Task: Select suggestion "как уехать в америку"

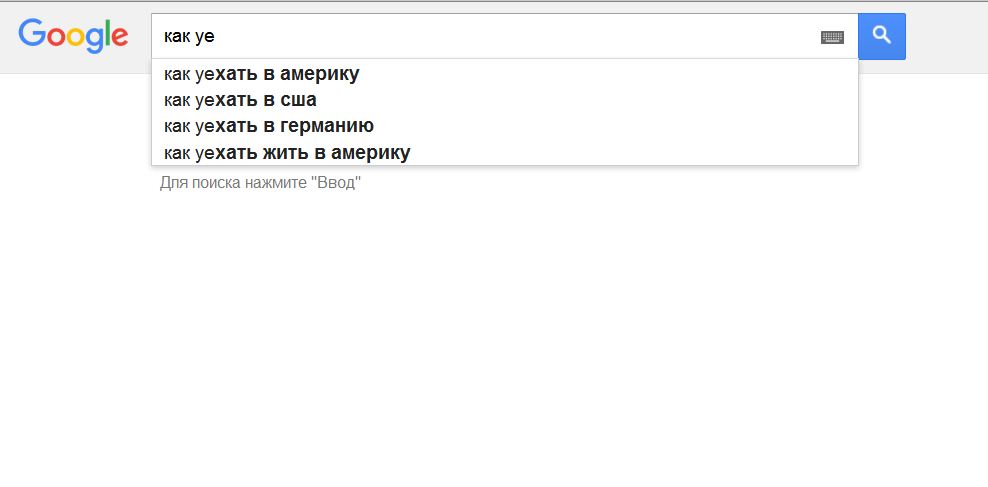Action: point(504,74)
